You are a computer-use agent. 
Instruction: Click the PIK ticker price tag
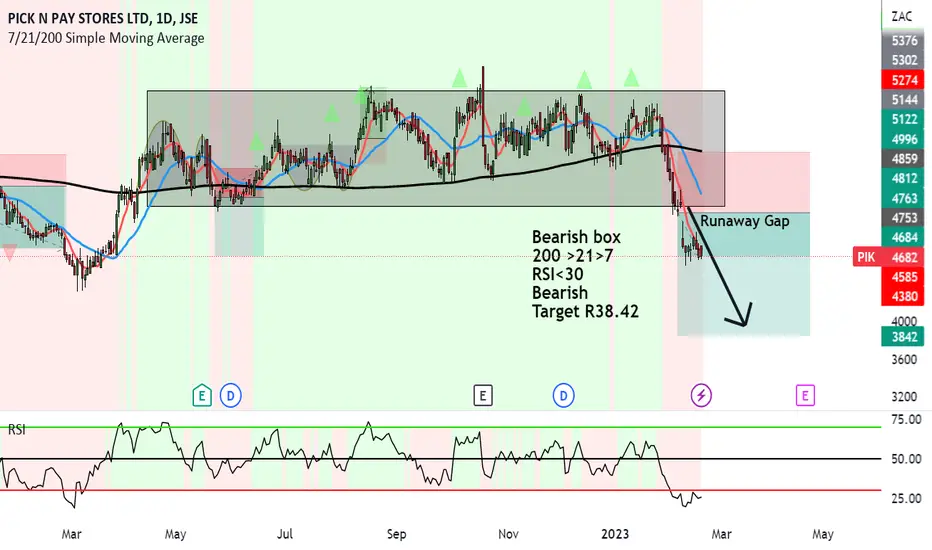click(866, 257)
